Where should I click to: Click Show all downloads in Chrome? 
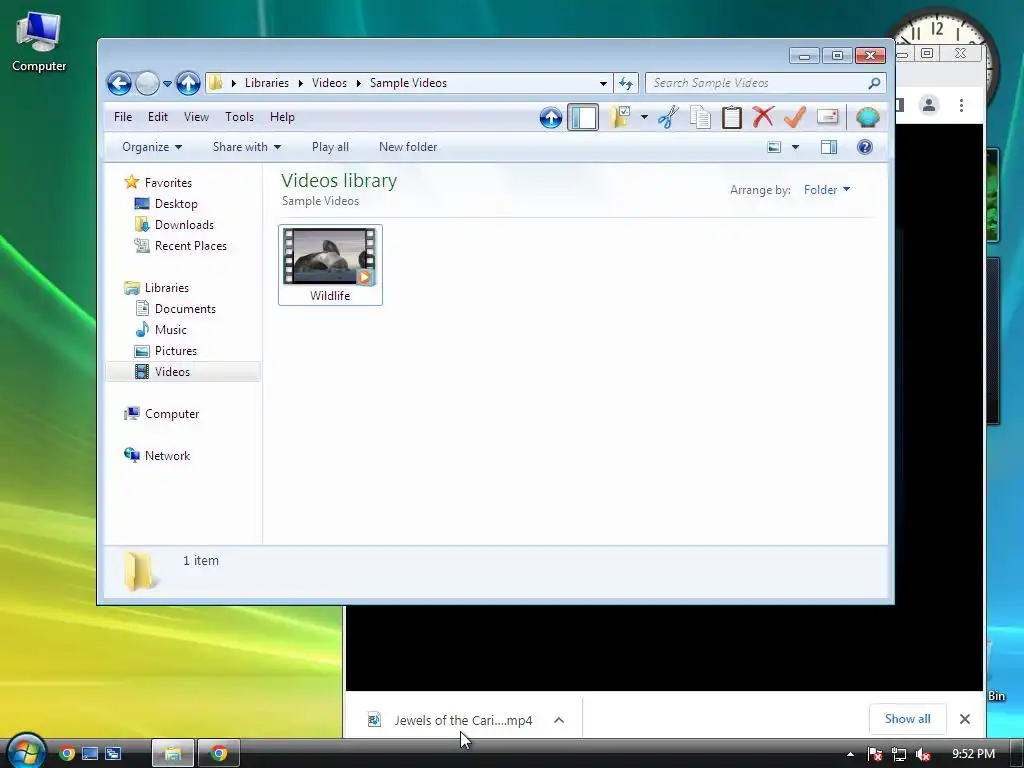907,719
